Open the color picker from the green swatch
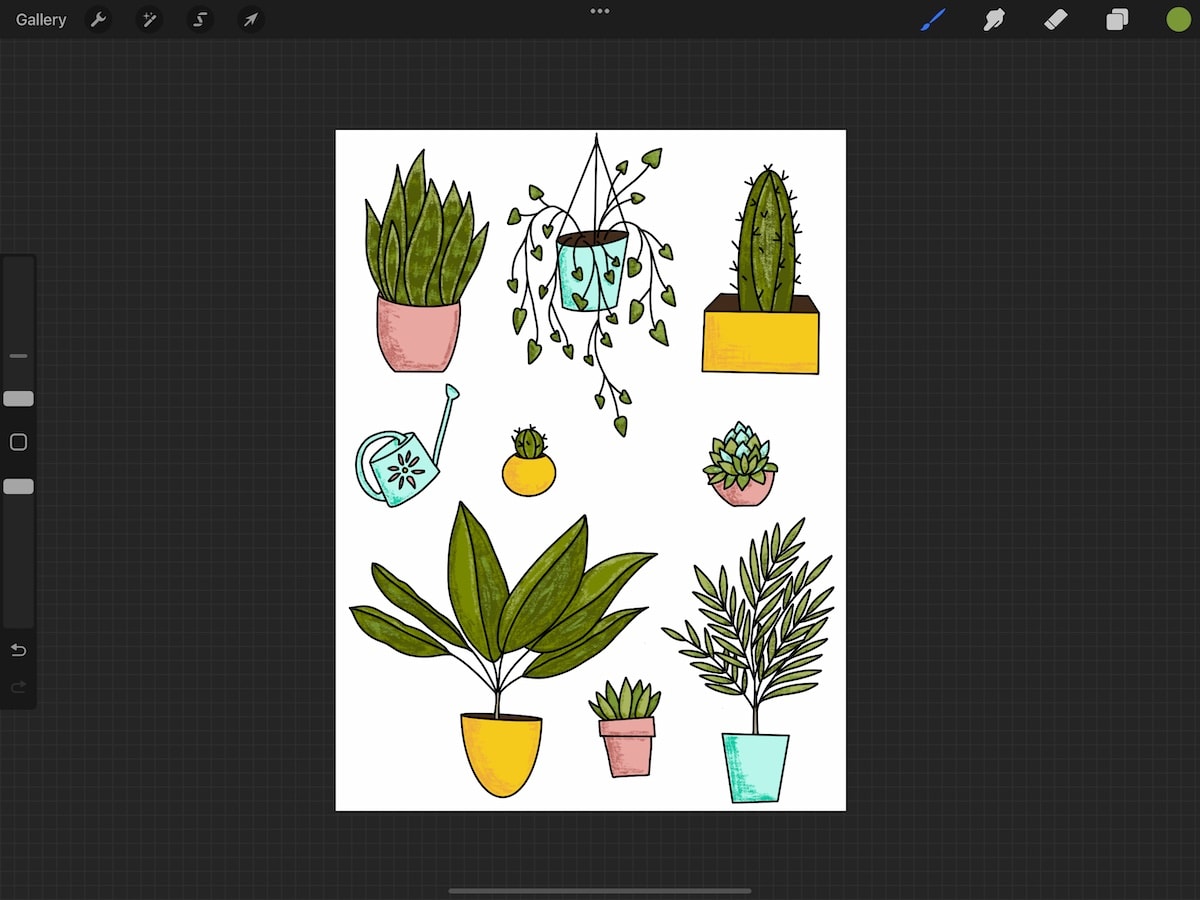1200x900 pixels. (x=1178, y=19)
